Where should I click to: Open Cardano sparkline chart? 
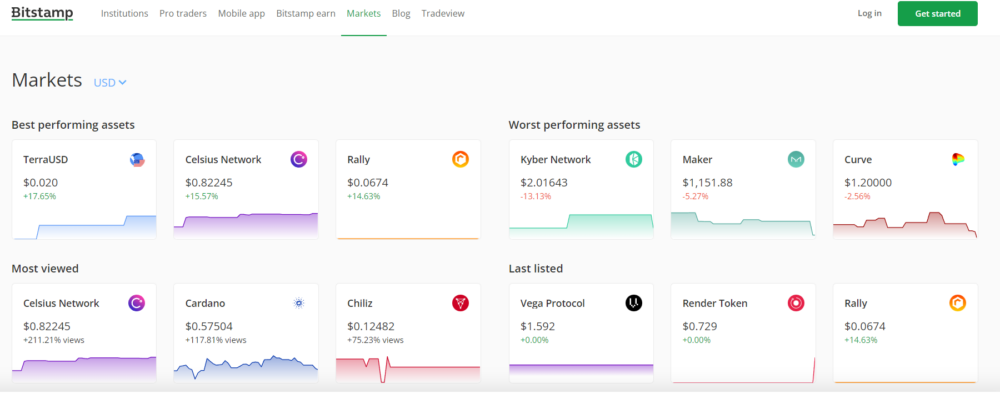pyautogui.click(x=246, y=368)
